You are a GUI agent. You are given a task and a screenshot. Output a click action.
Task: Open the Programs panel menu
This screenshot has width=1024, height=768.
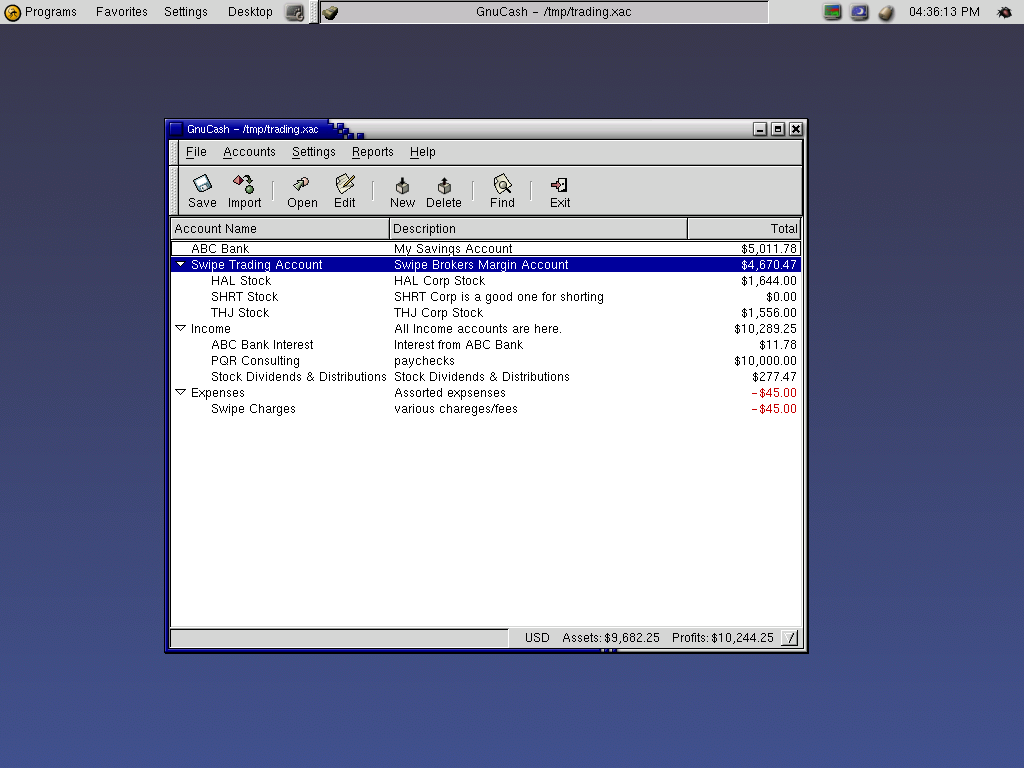[x=50, y=12]
